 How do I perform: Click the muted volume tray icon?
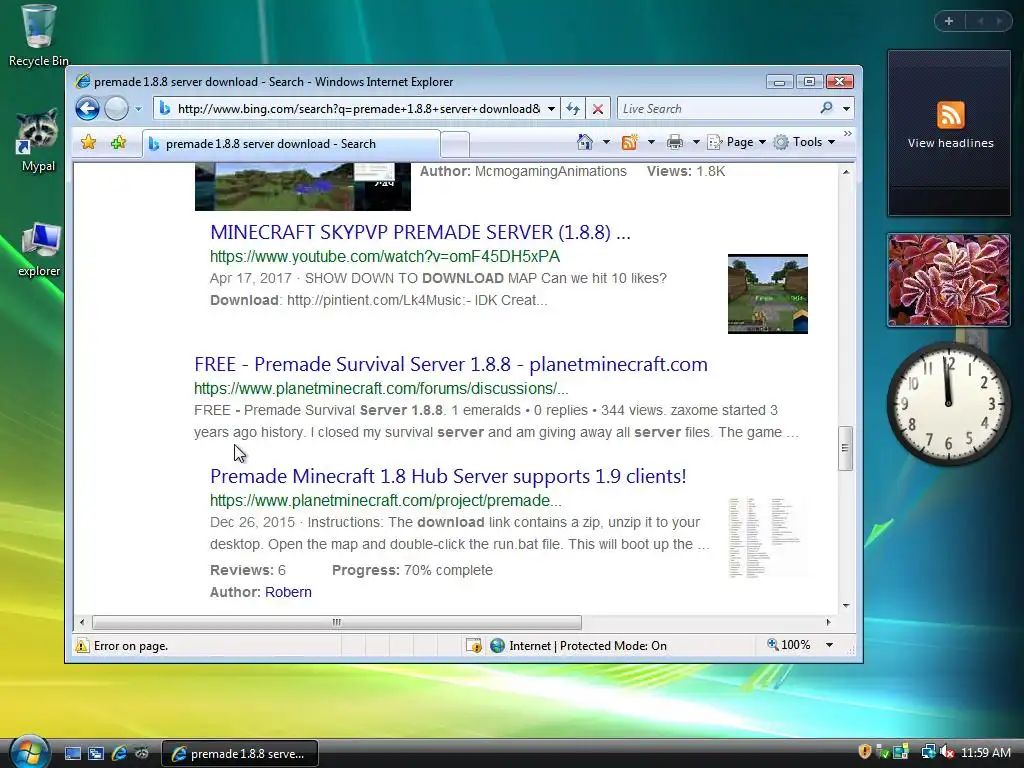(x=946, y=752)
